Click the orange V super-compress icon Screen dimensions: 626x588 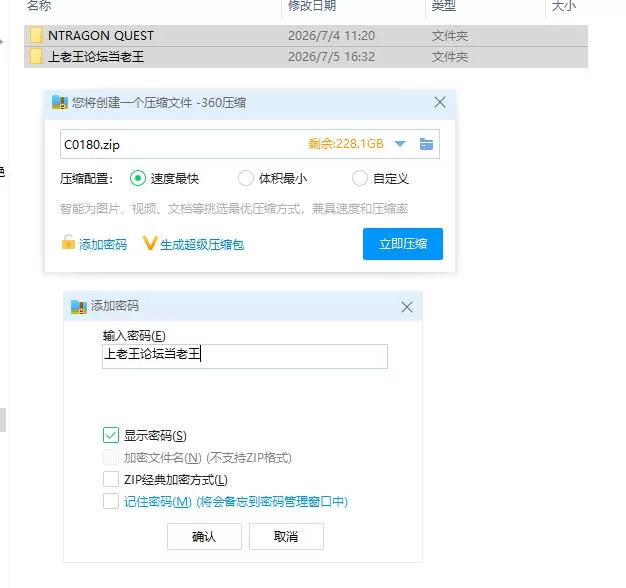pyautogui.click(x=150, y=243)
